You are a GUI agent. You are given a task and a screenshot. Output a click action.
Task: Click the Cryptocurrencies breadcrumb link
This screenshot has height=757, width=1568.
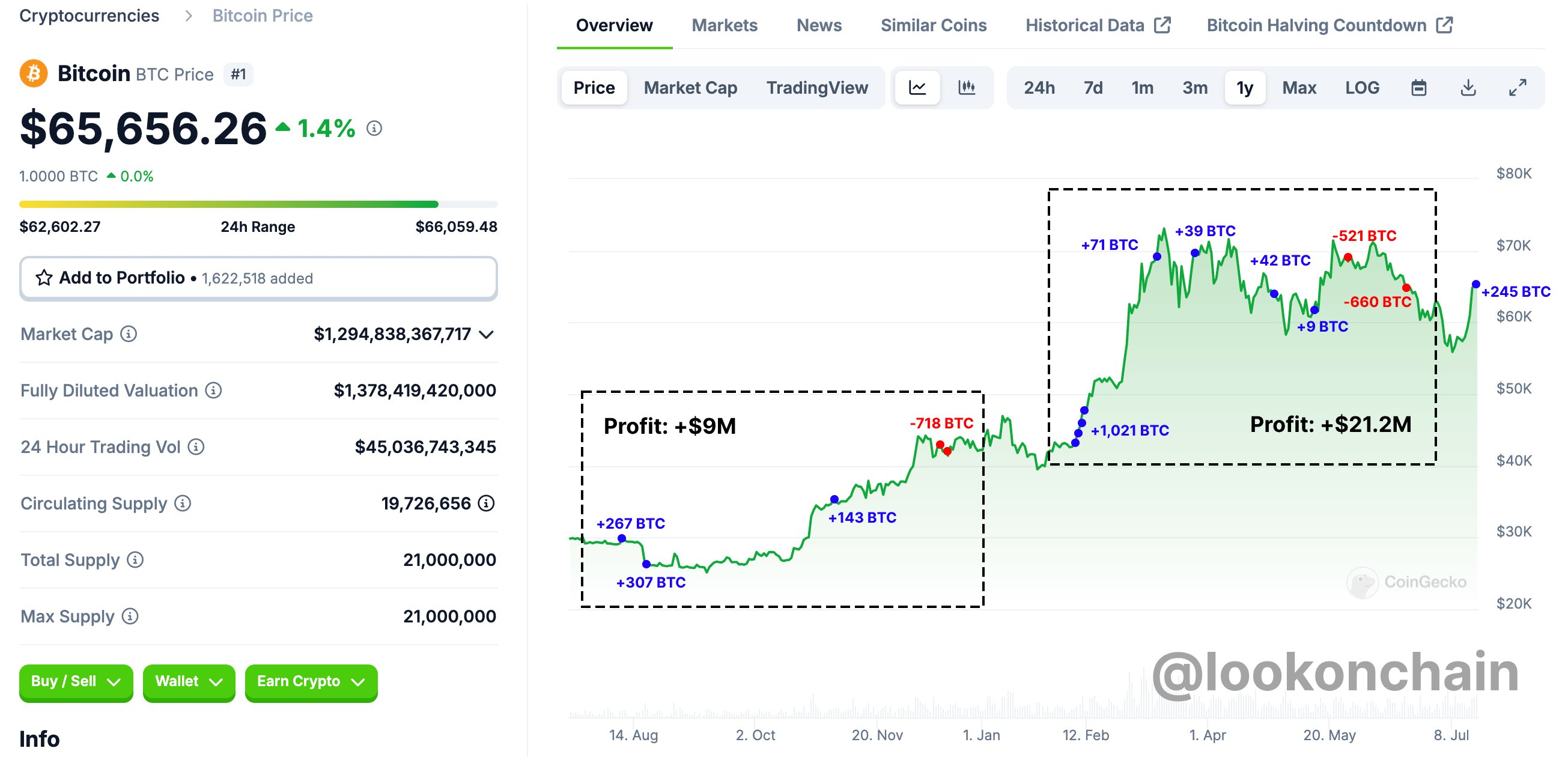pyautogui.click(x=89, y=15)
